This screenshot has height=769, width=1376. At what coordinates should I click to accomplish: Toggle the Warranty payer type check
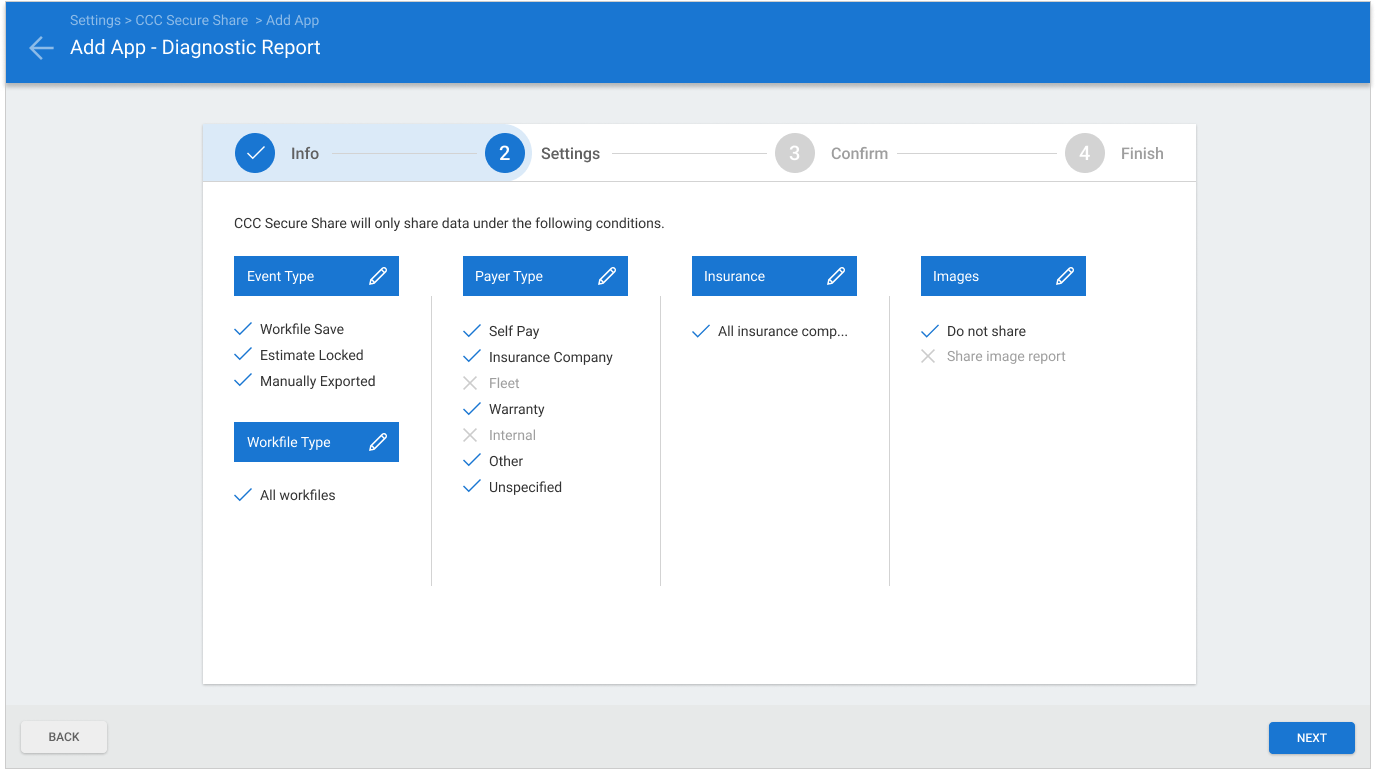pos(472,409)
